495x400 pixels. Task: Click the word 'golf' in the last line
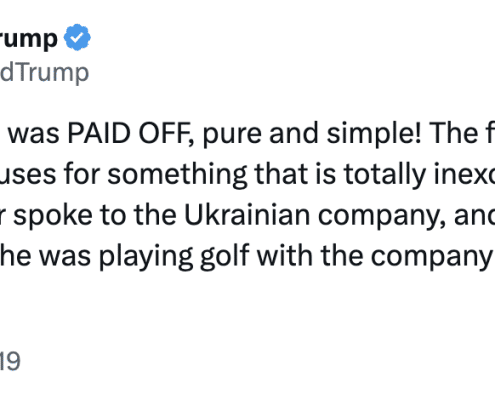(224, 256)
